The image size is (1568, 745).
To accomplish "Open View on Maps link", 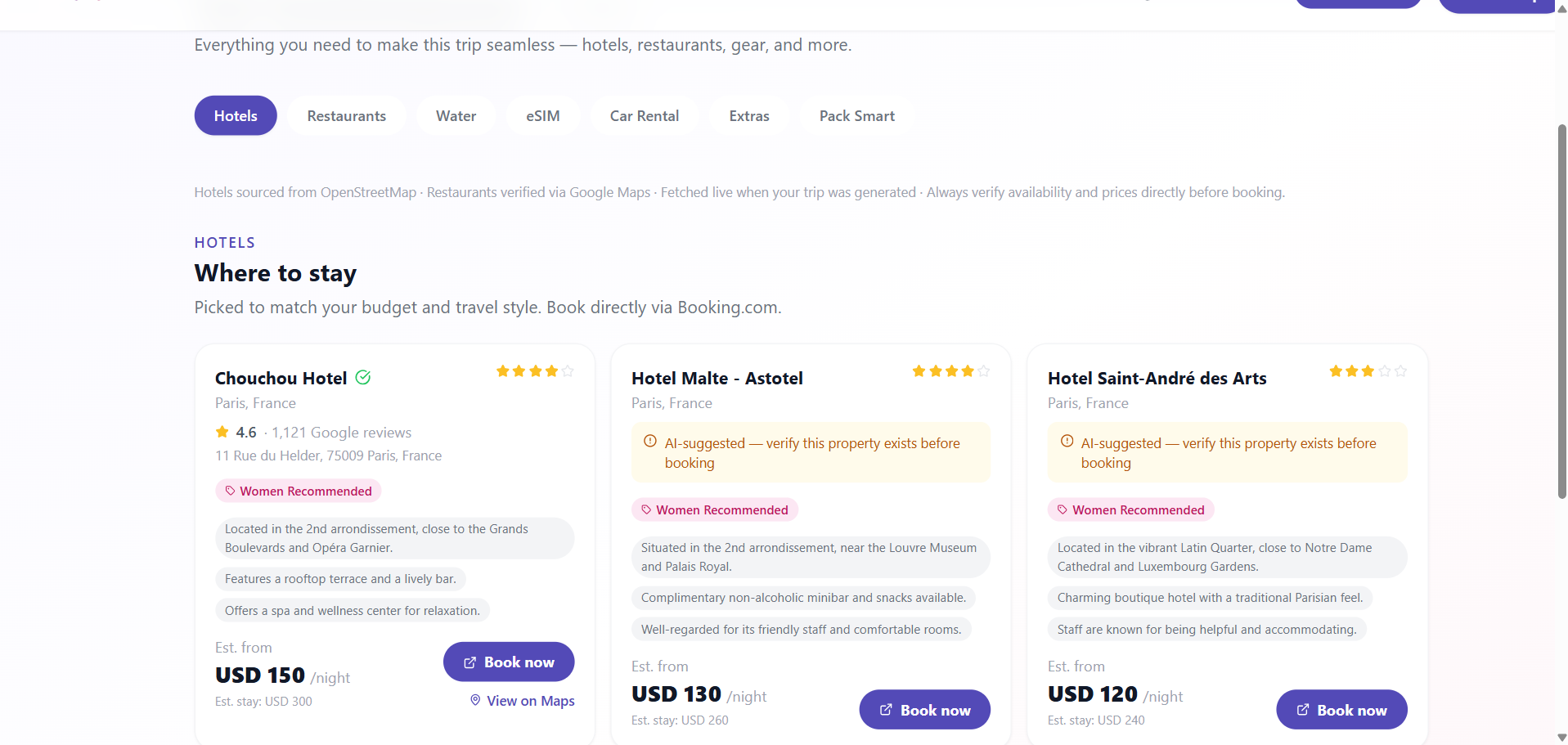I will tap(522, 701).
